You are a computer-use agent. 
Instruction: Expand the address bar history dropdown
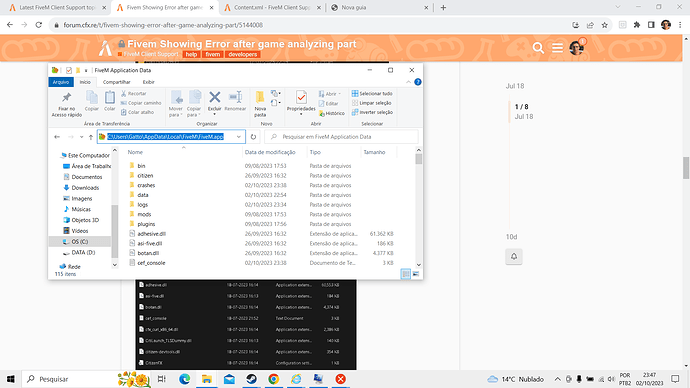coord(239,137)
